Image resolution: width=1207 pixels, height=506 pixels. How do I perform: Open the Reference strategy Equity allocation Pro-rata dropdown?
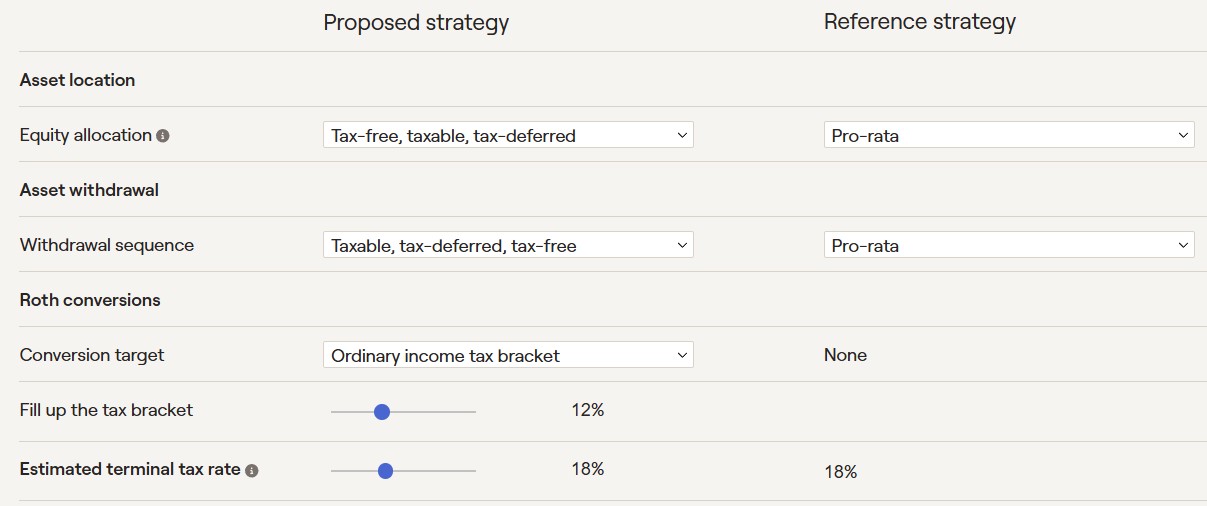[x=1009, y=135]
